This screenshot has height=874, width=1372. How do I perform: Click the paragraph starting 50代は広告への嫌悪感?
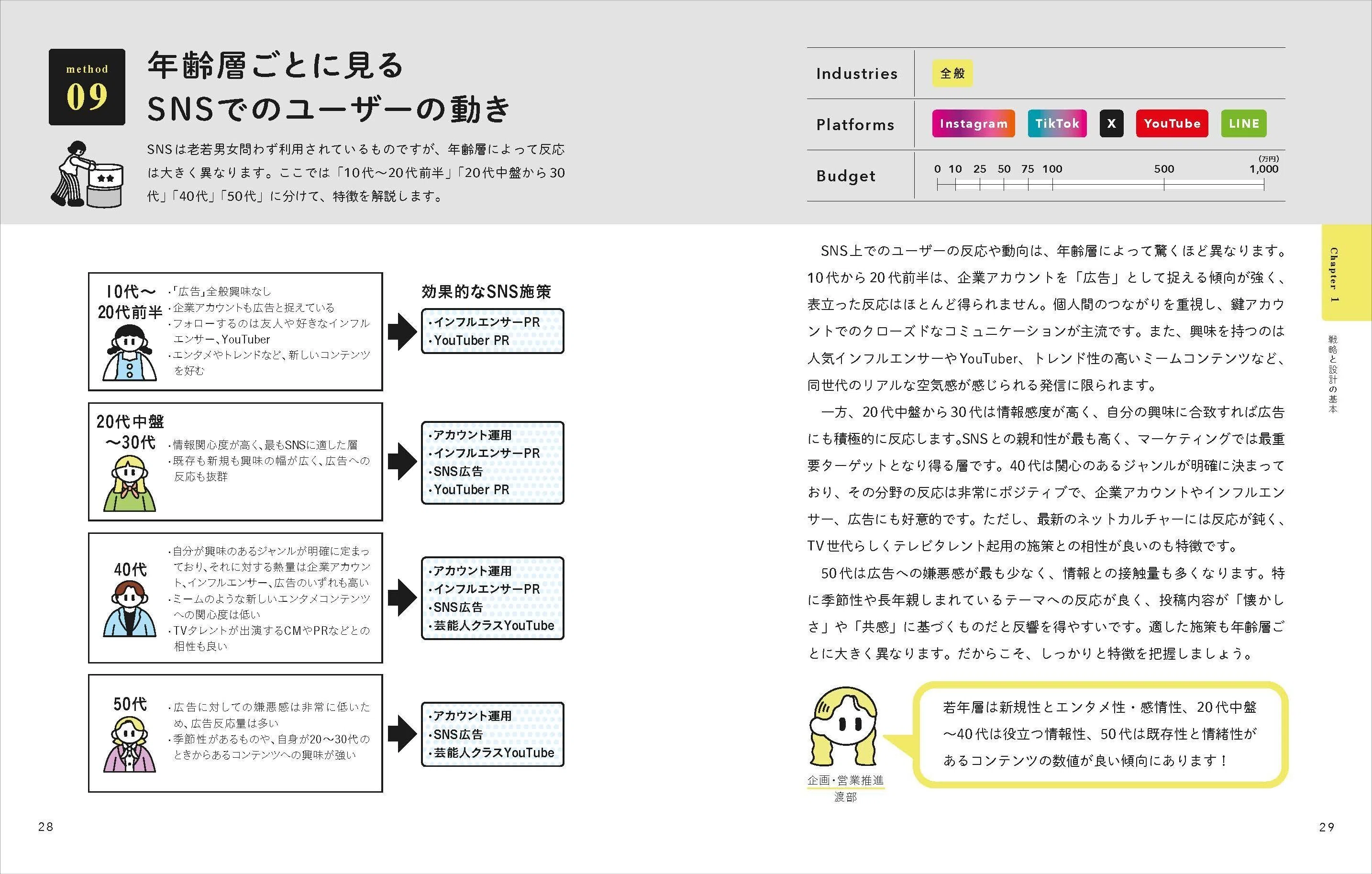(1046, 613)
